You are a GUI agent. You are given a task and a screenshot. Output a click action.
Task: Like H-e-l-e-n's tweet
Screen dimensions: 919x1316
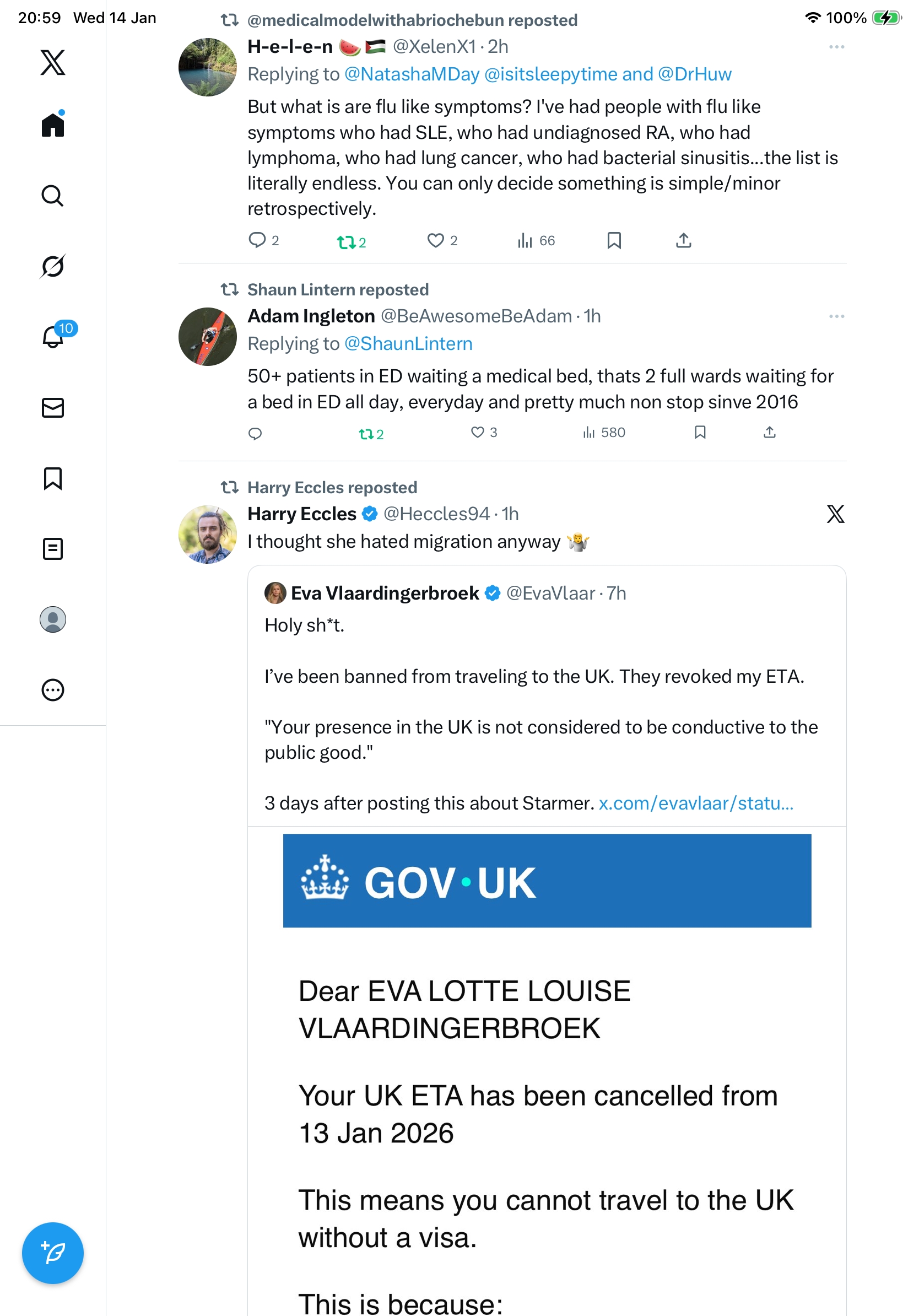pyautogui.click(x=435, y=241)
